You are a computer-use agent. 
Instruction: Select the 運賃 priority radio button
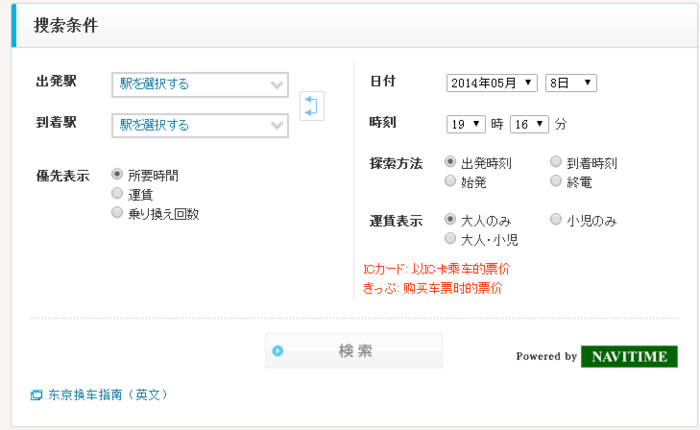118,194
